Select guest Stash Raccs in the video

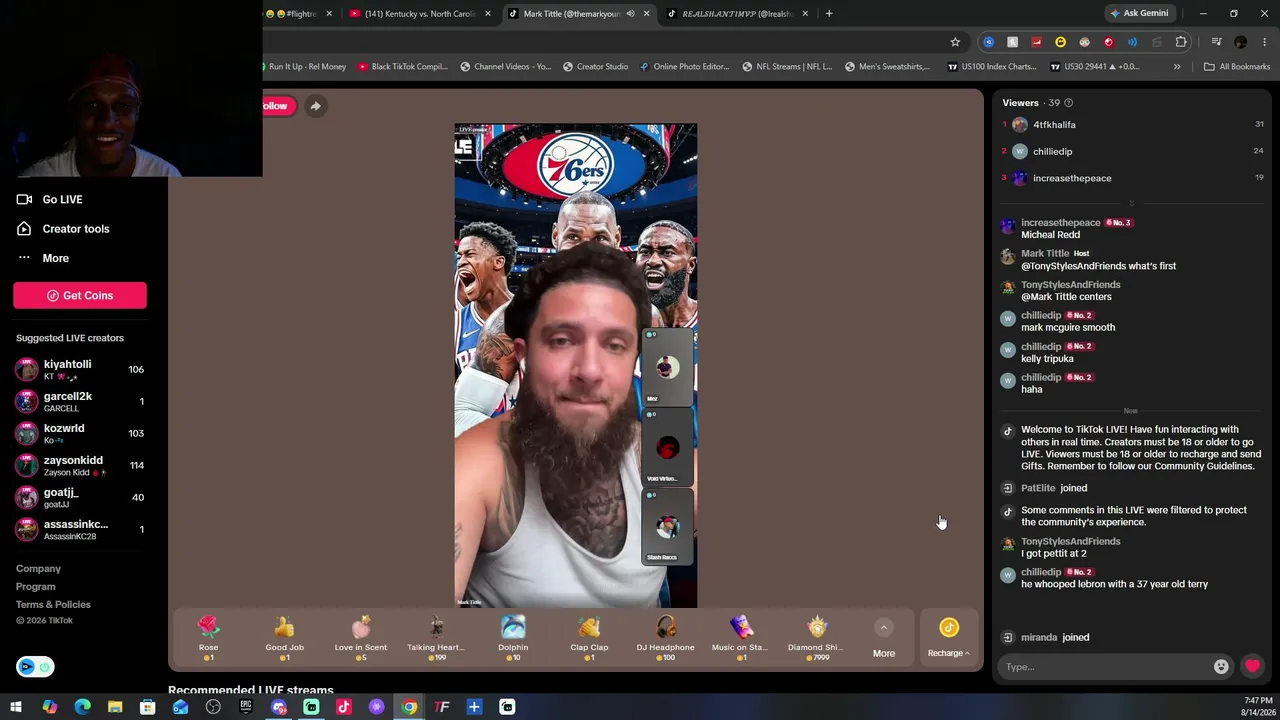[667, 526]
